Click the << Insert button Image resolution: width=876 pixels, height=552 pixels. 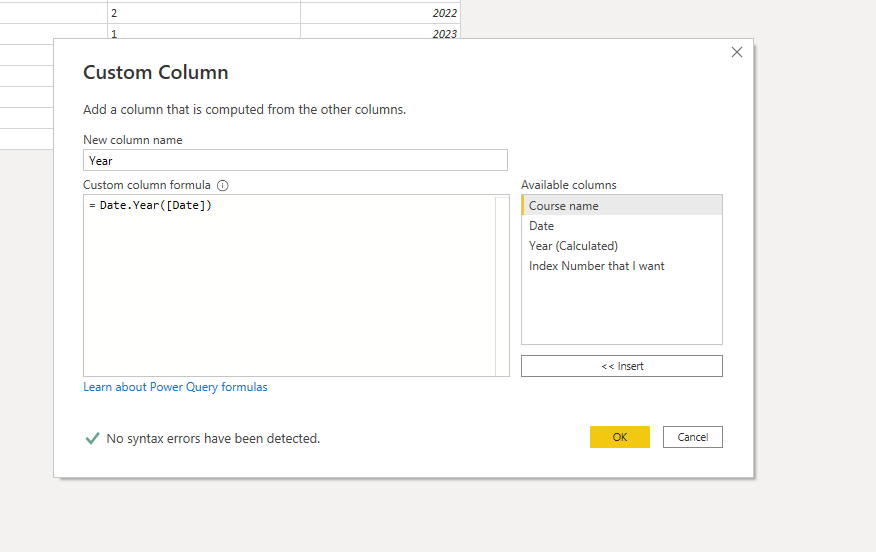[621, 366]
